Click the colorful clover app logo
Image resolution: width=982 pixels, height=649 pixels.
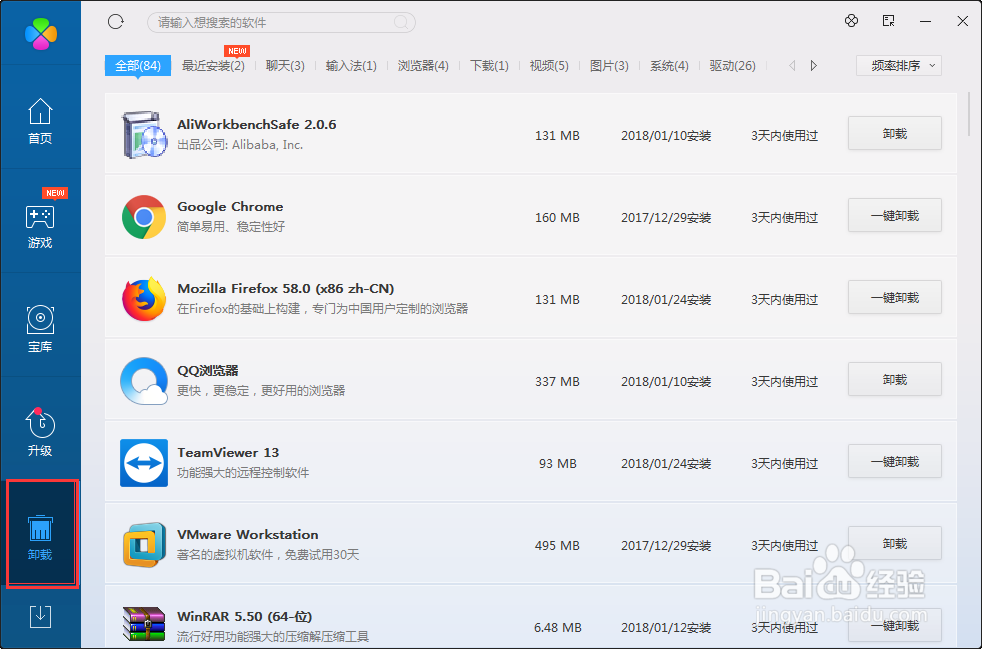point(41,34)
